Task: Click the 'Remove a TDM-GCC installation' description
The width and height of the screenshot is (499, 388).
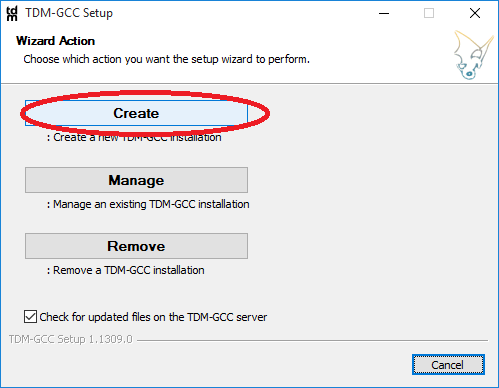Action: click(126, 270)
